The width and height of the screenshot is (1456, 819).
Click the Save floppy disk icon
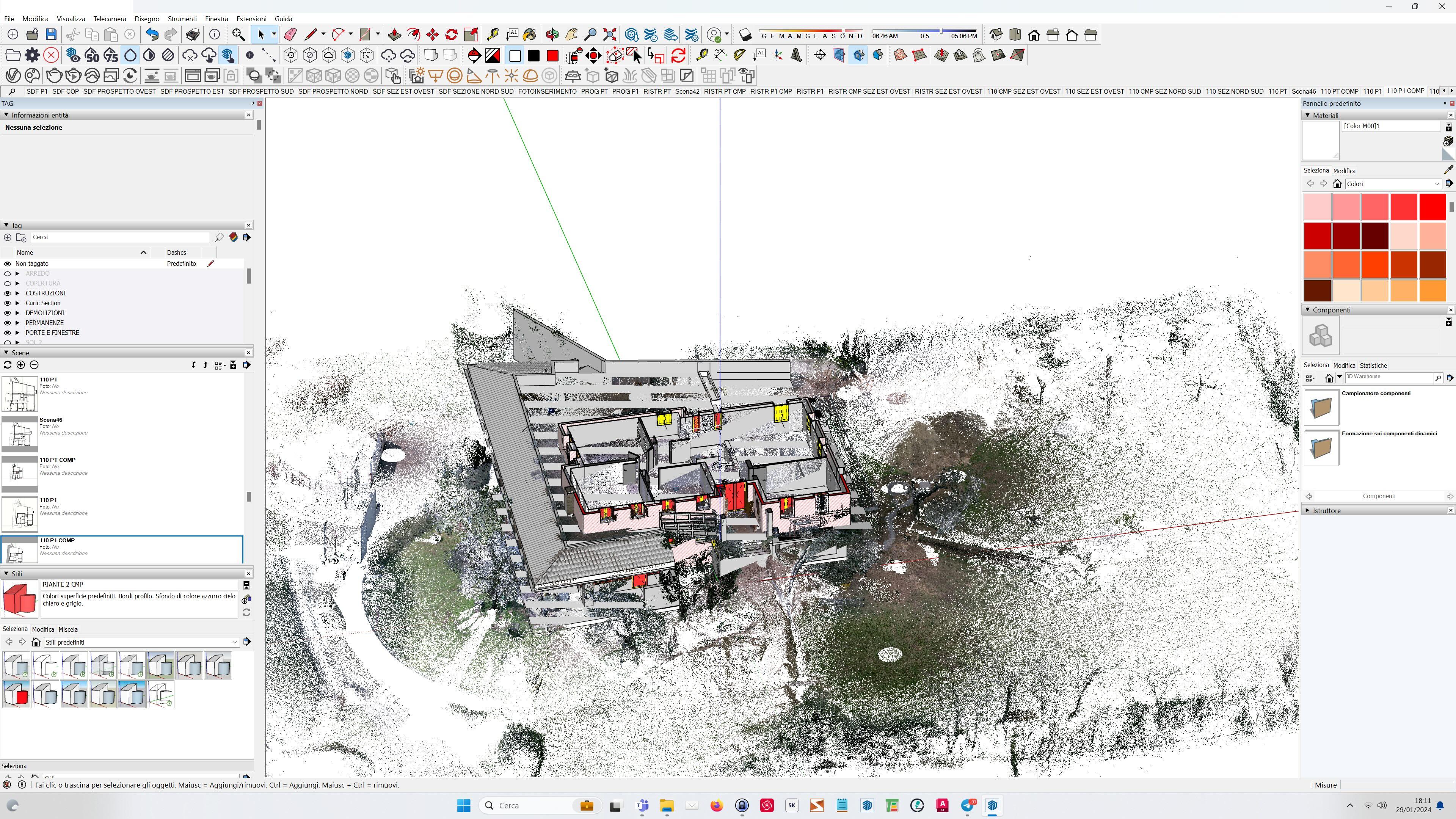51,35
